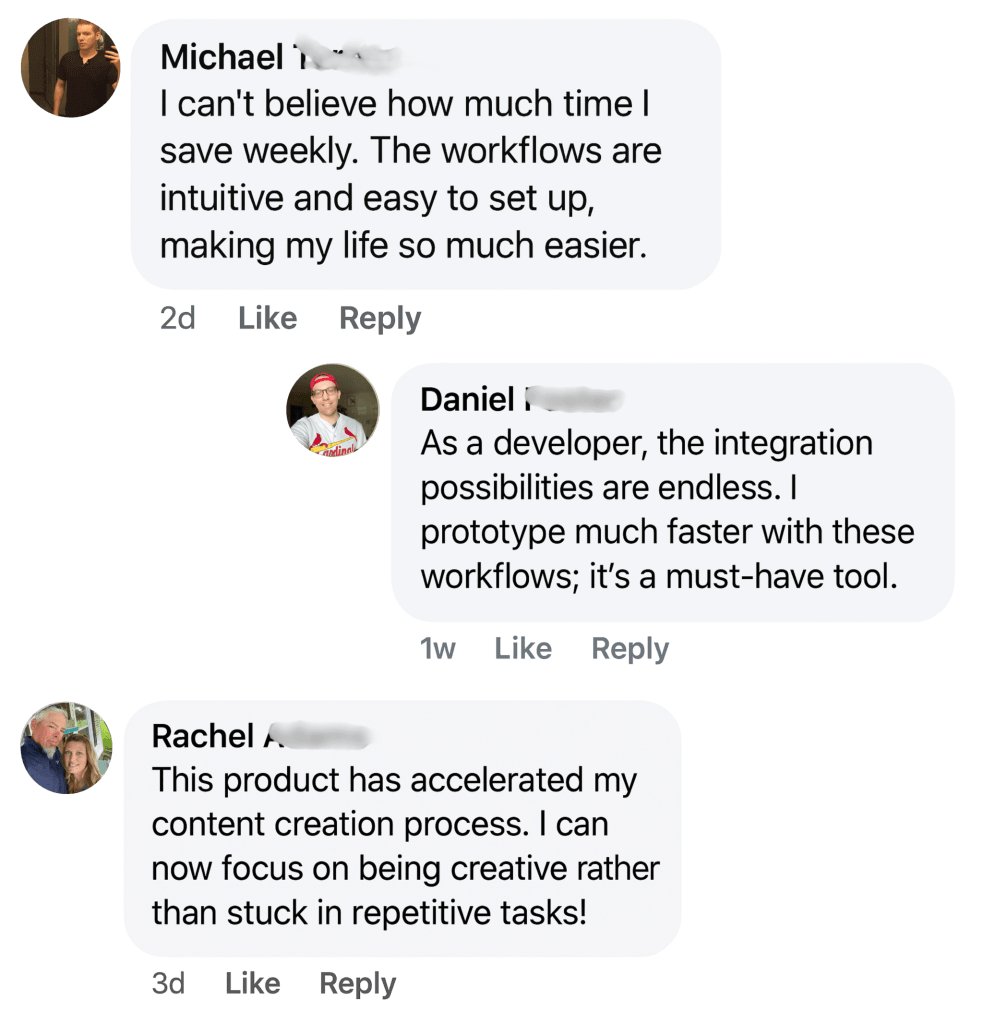Image resolution: width=983 pixels, height=1024 pixels.
Task: Click the blurred surname beside Michael
Action: [342, 58]
